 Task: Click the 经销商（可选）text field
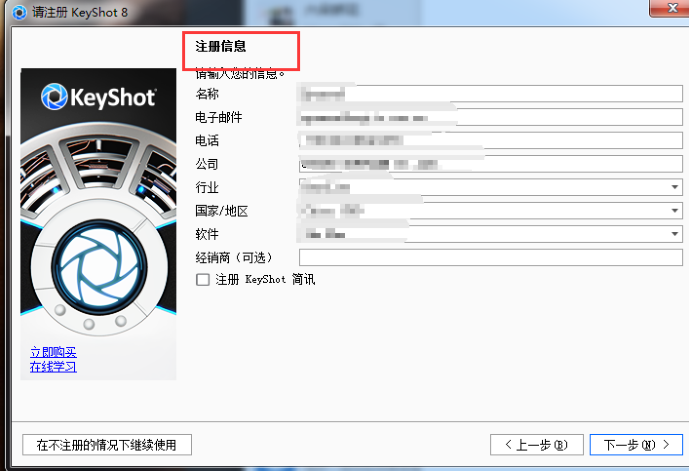(490, 258)
